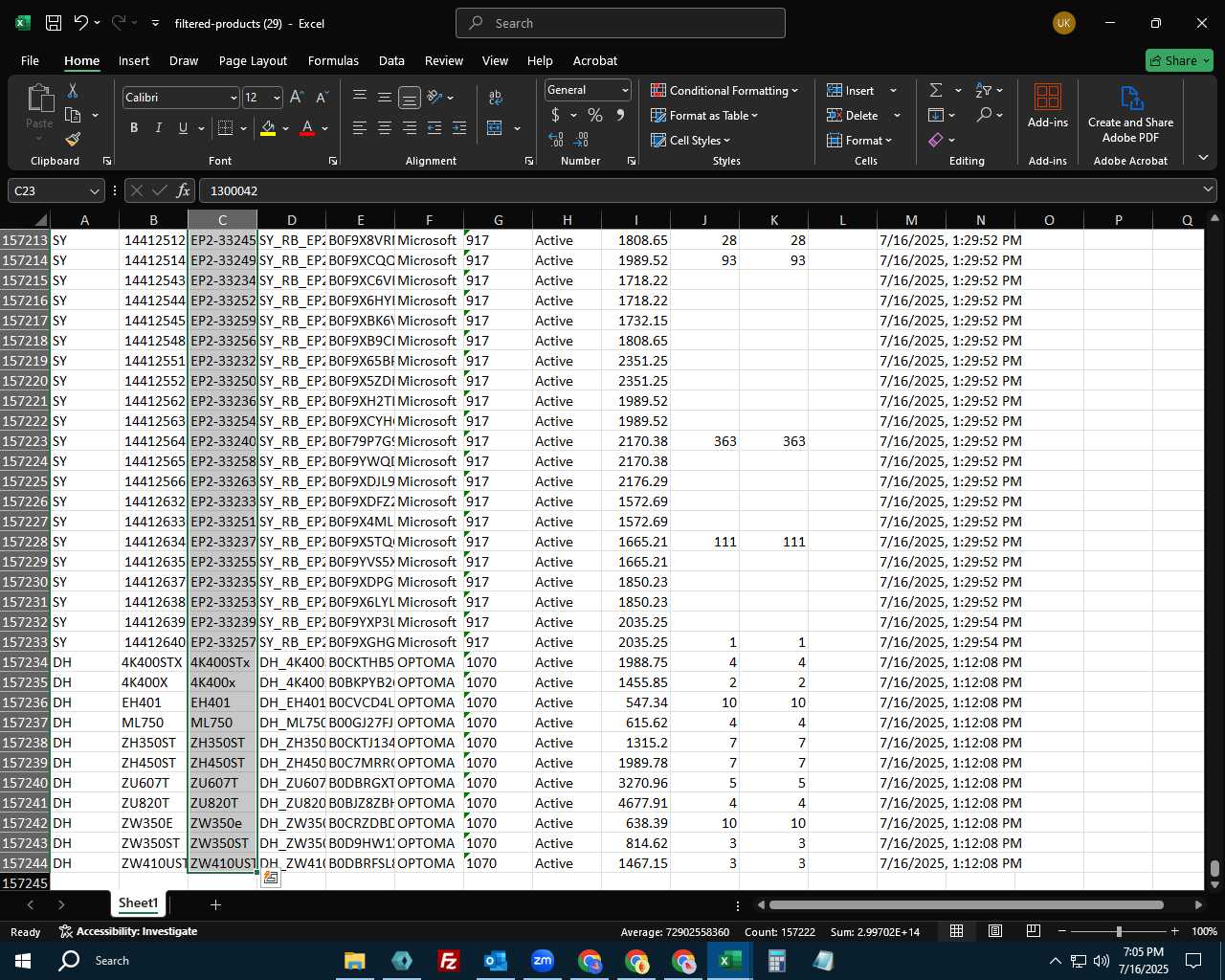Click the Cut scissors icon
Image resolution: width=1225 pixels, height=980 pixels.
tap(73, 91)
